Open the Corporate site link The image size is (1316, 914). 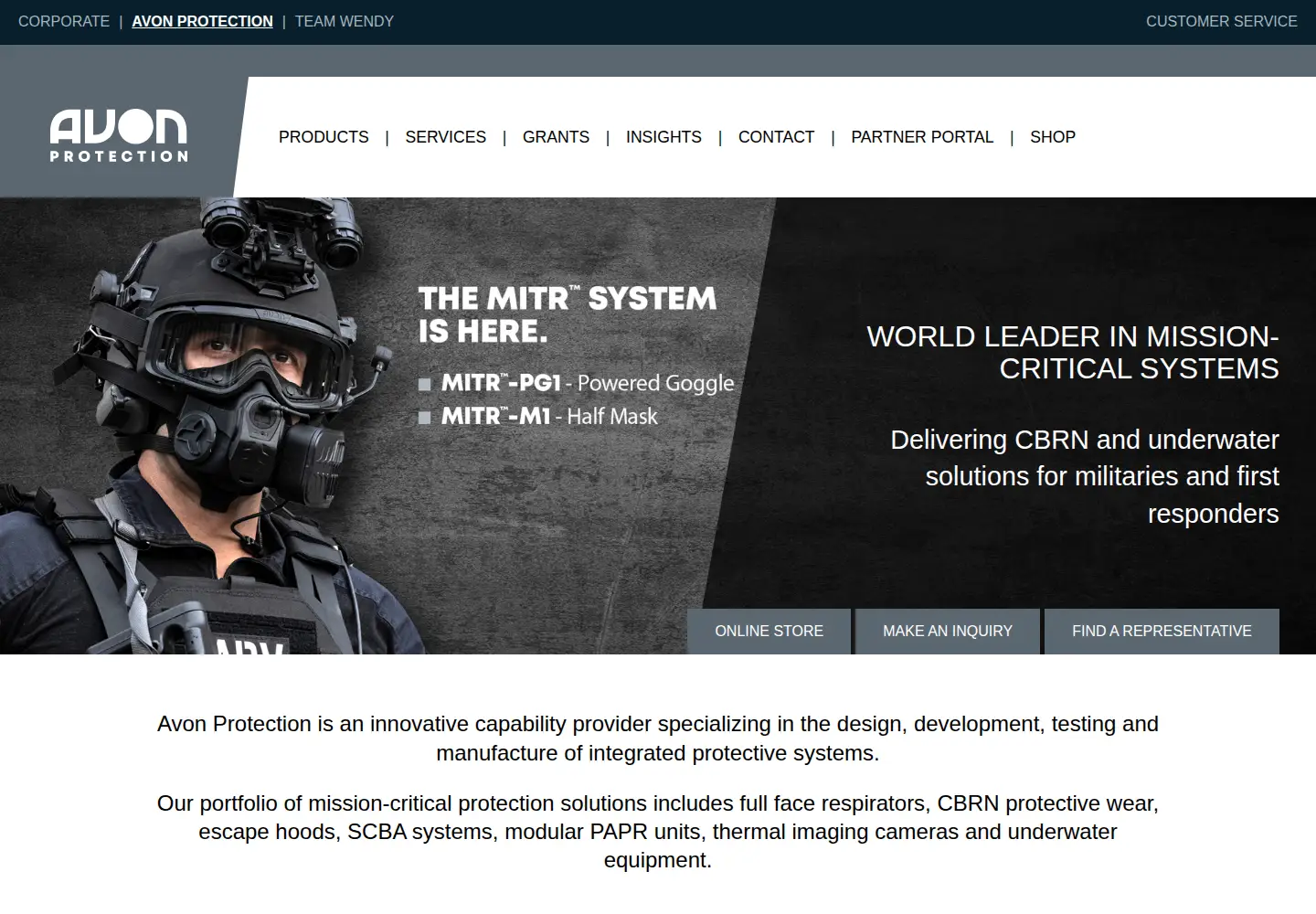pyautogui.click(x=64, y=21)
